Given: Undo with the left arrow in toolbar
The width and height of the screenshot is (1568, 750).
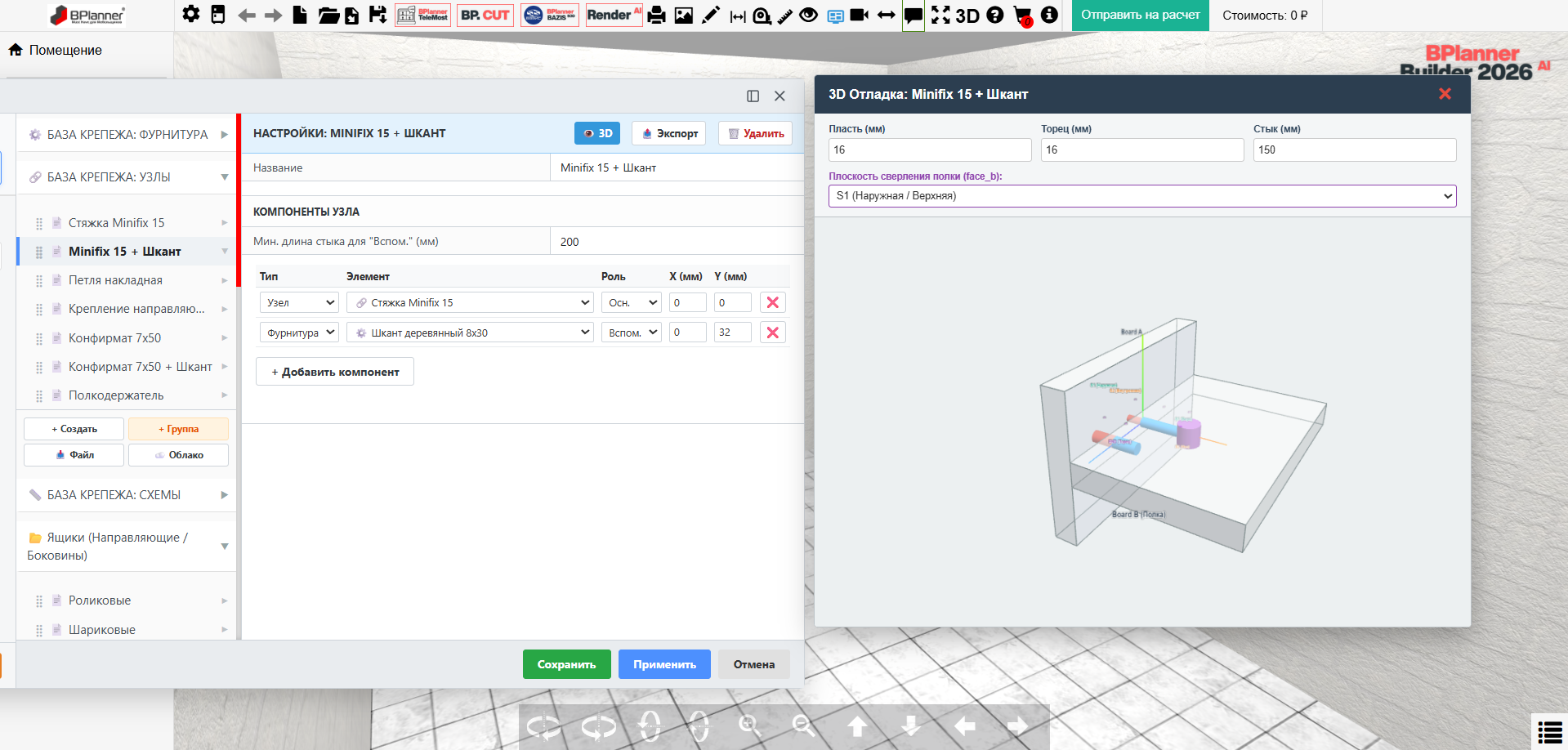Looking at the screenshot, I should 247,15.
